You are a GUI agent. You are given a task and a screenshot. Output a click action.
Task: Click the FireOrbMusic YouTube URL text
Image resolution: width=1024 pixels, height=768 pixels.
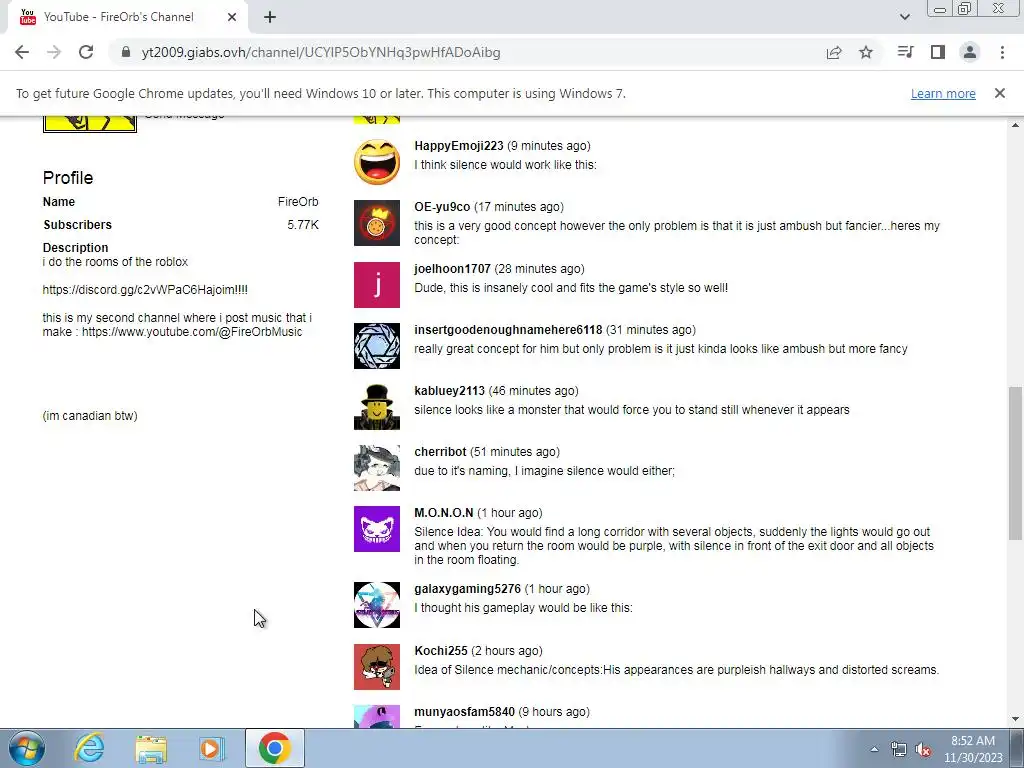(x=192, y=332)
